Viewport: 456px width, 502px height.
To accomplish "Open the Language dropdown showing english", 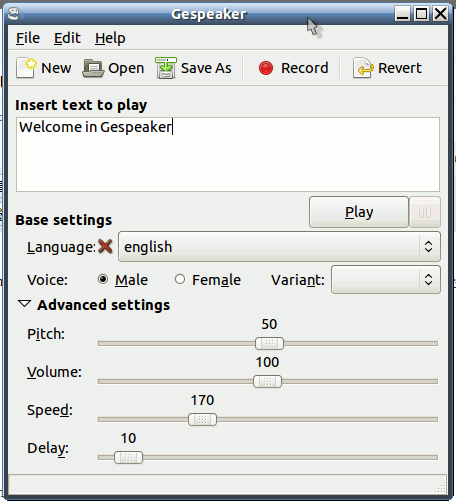I will (279, 247).
